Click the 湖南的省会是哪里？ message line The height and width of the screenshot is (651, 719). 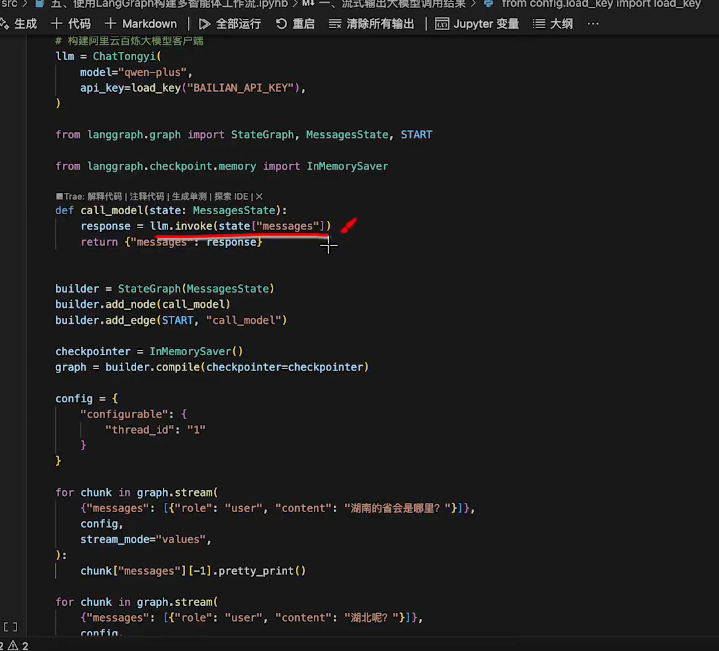pyautogui.click(x=278, y=508)
